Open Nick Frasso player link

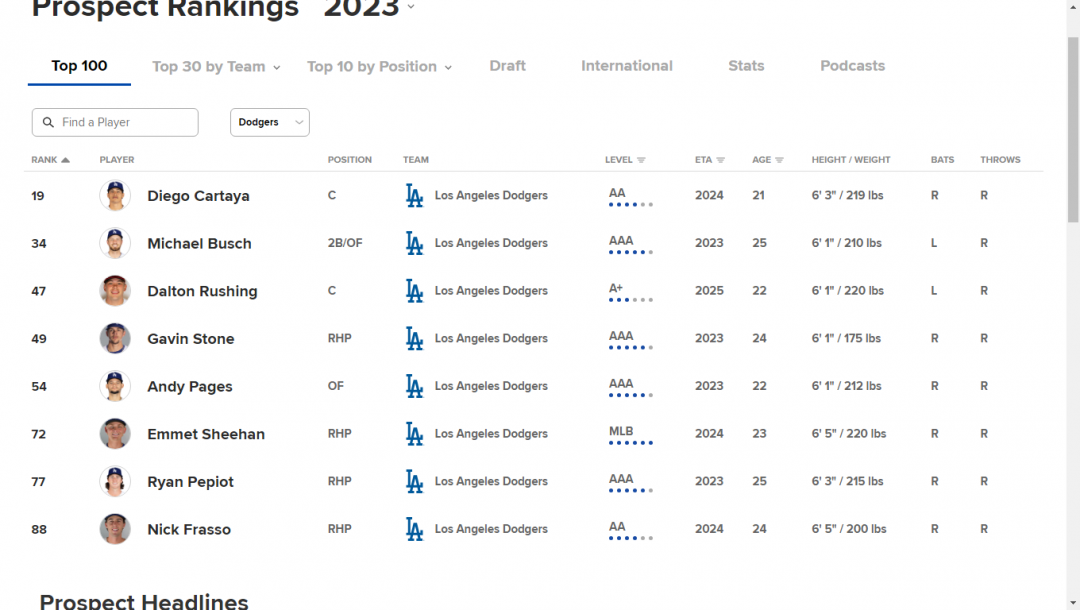point(189,529)
